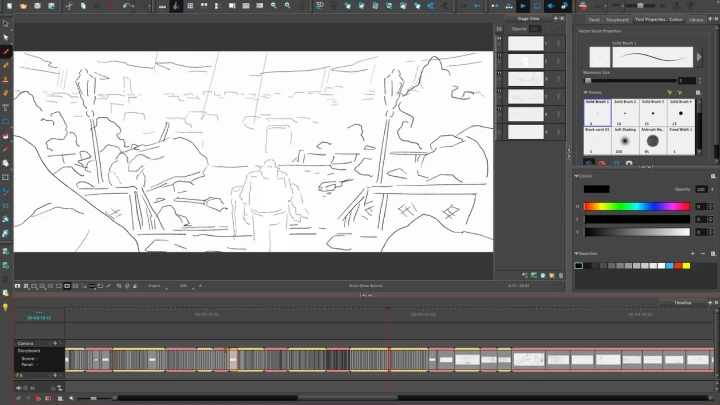Choose the Airbrush preset thumbnail
This screenshot has width=720, height=405.
tap(652, 141)
